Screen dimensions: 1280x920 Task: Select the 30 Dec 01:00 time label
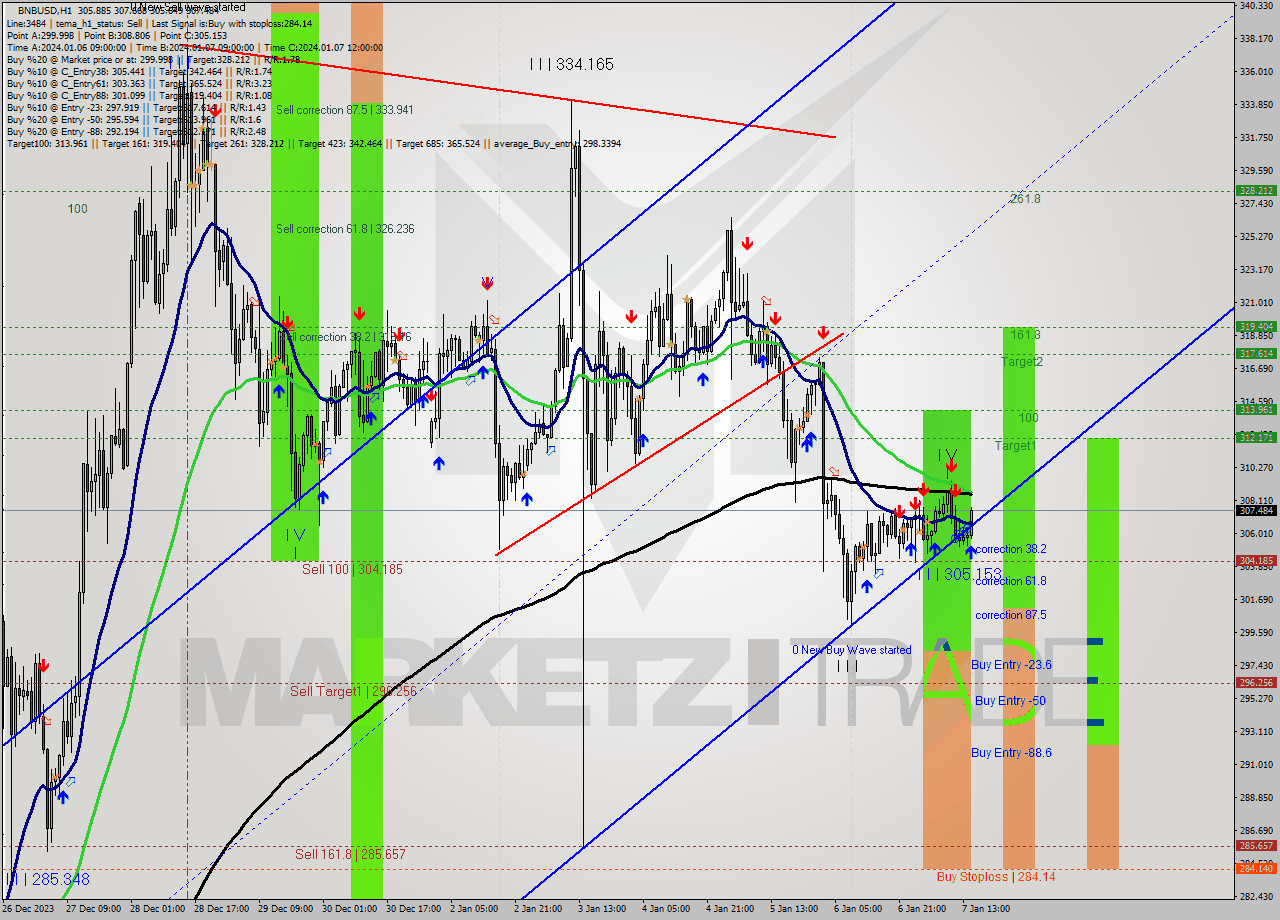pyautogui.click(x=350, y=909)
